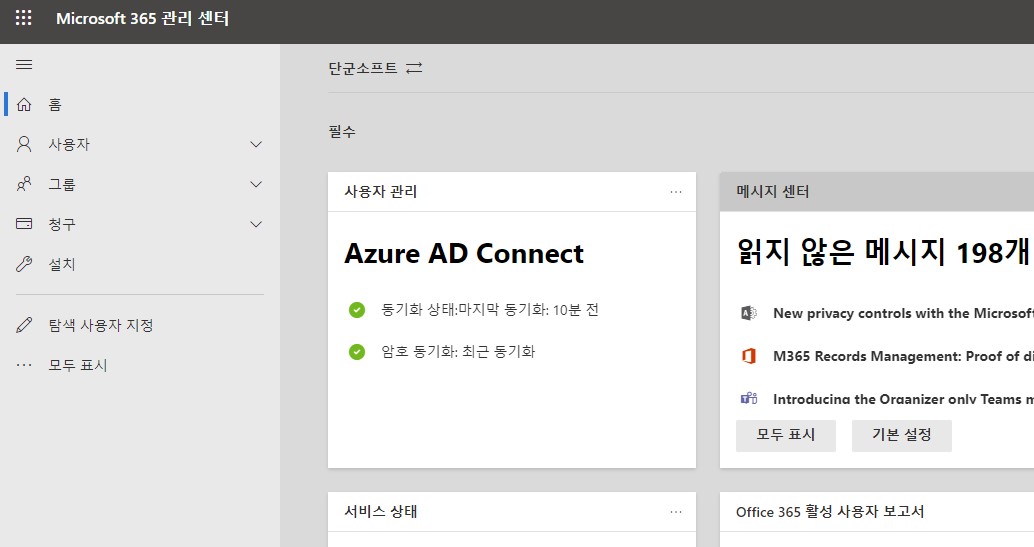Click green check next to 동기화 상태

click(357, 309)
